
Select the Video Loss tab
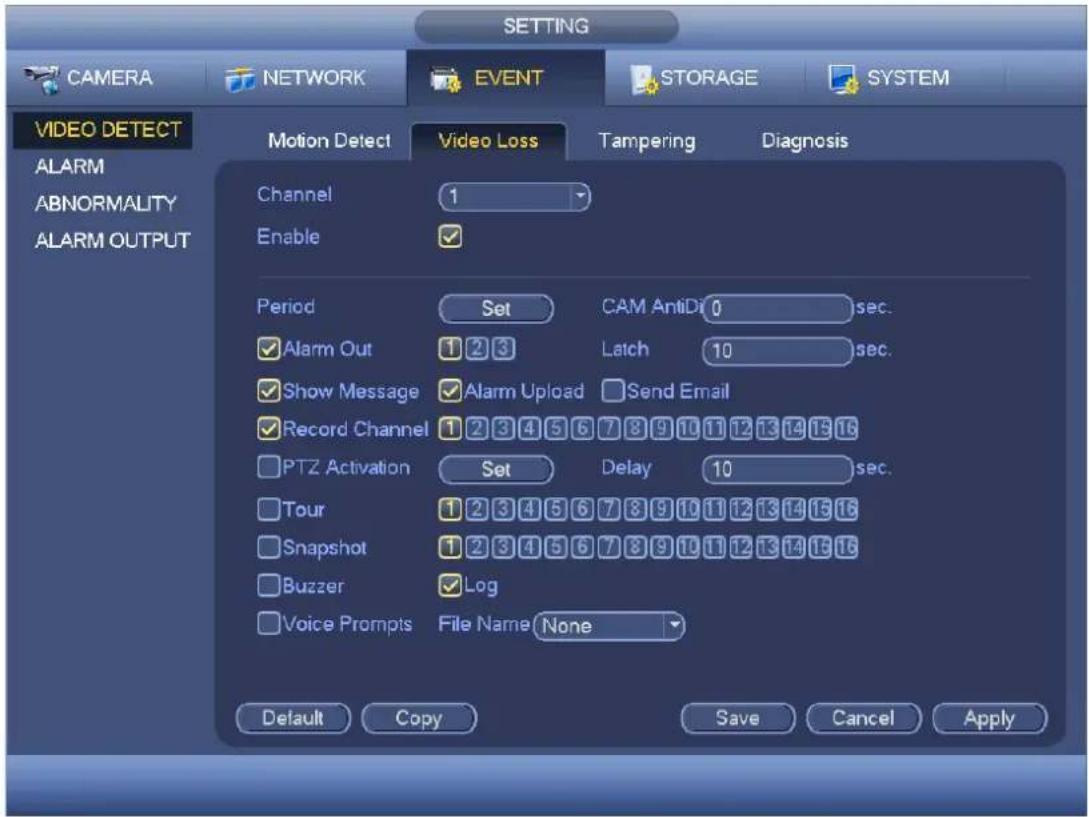(x=488, y=141)
